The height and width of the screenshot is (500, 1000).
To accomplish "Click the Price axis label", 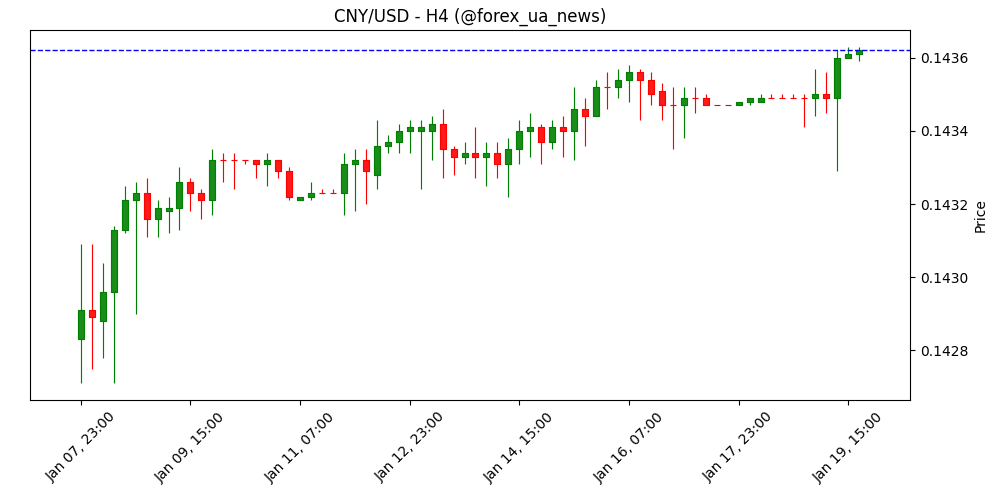I will coord(980,216).
